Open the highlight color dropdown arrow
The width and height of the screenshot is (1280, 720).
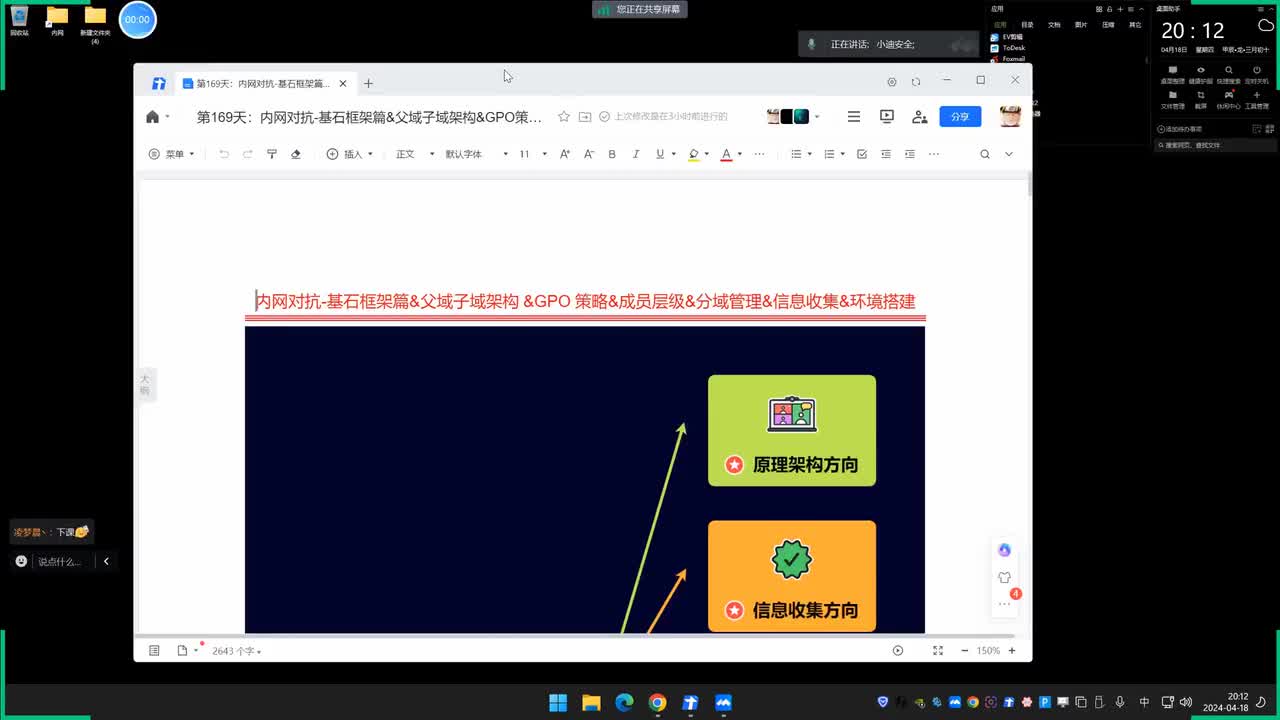(707, 154)
